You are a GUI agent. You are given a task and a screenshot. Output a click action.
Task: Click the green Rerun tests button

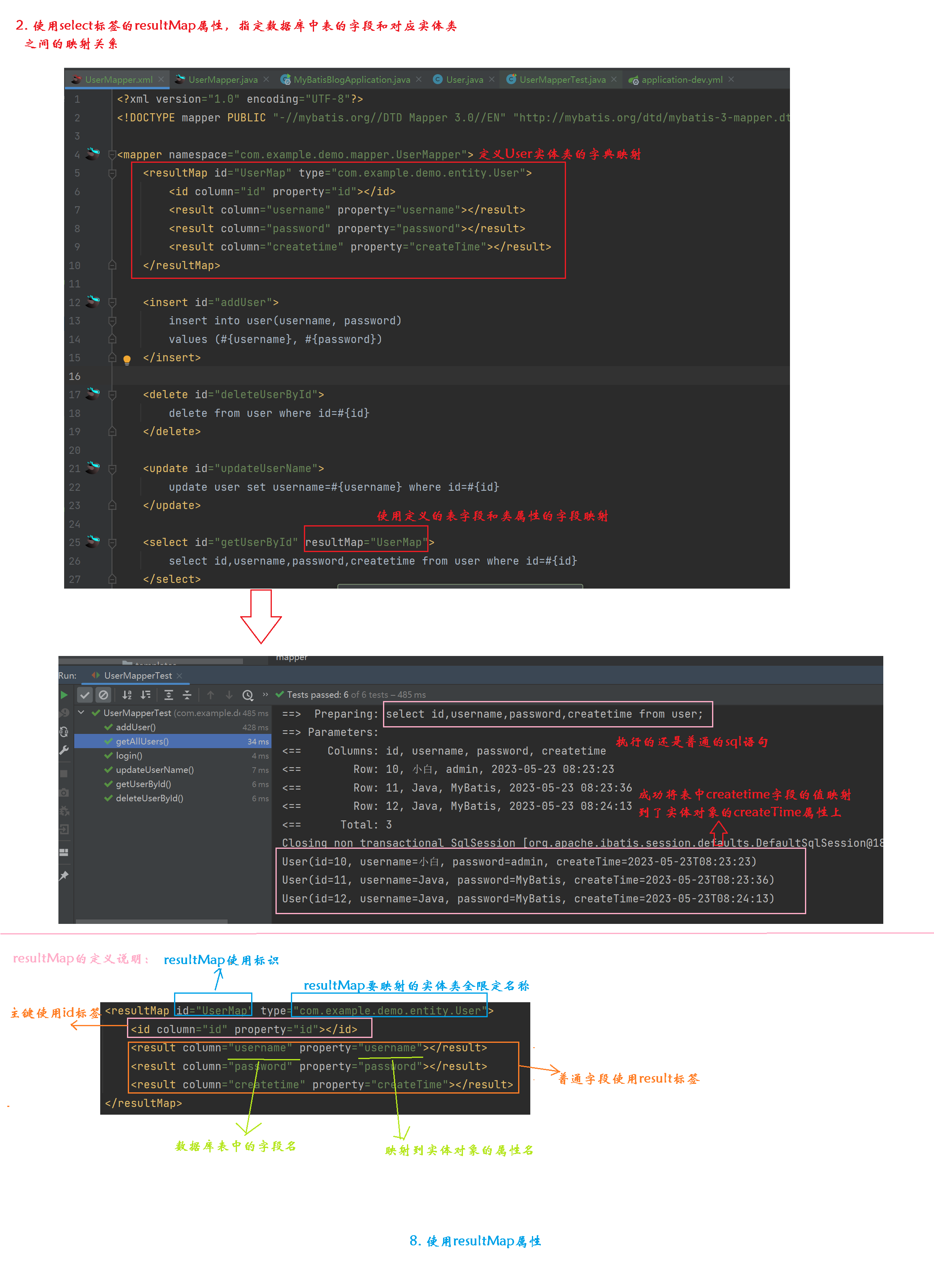pos(64,695)
